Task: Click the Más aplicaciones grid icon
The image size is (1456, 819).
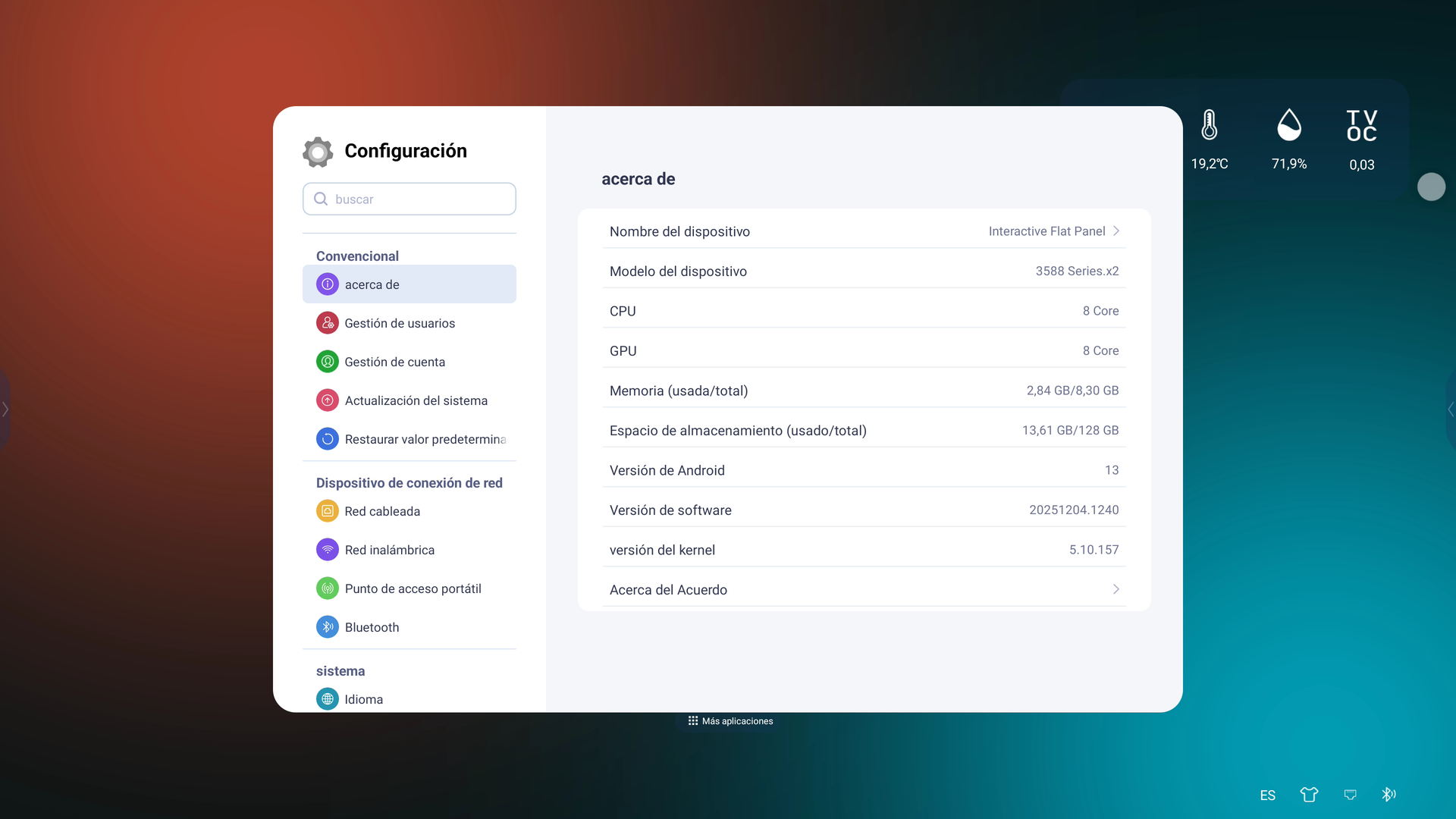Action: pos(693,721)
